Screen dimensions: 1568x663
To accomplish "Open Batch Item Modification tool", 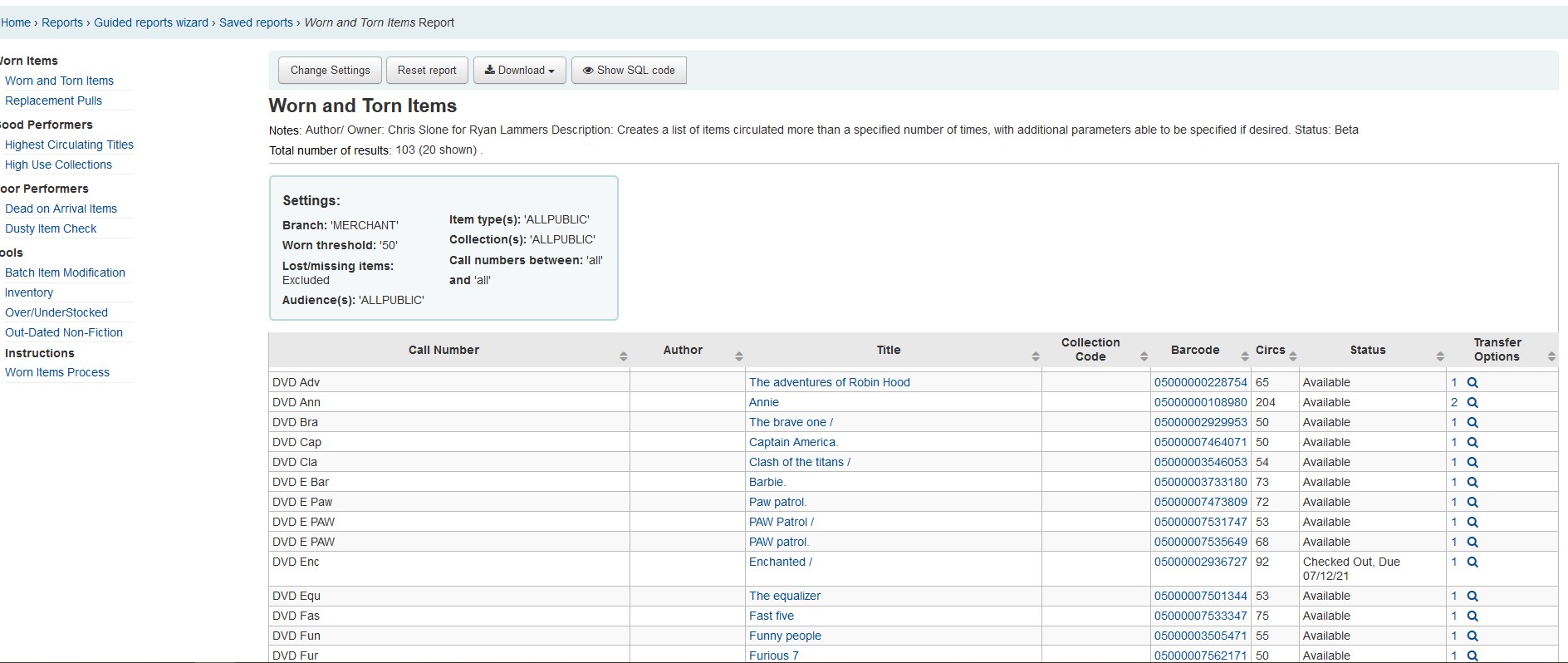I will (x=65, y=273).
